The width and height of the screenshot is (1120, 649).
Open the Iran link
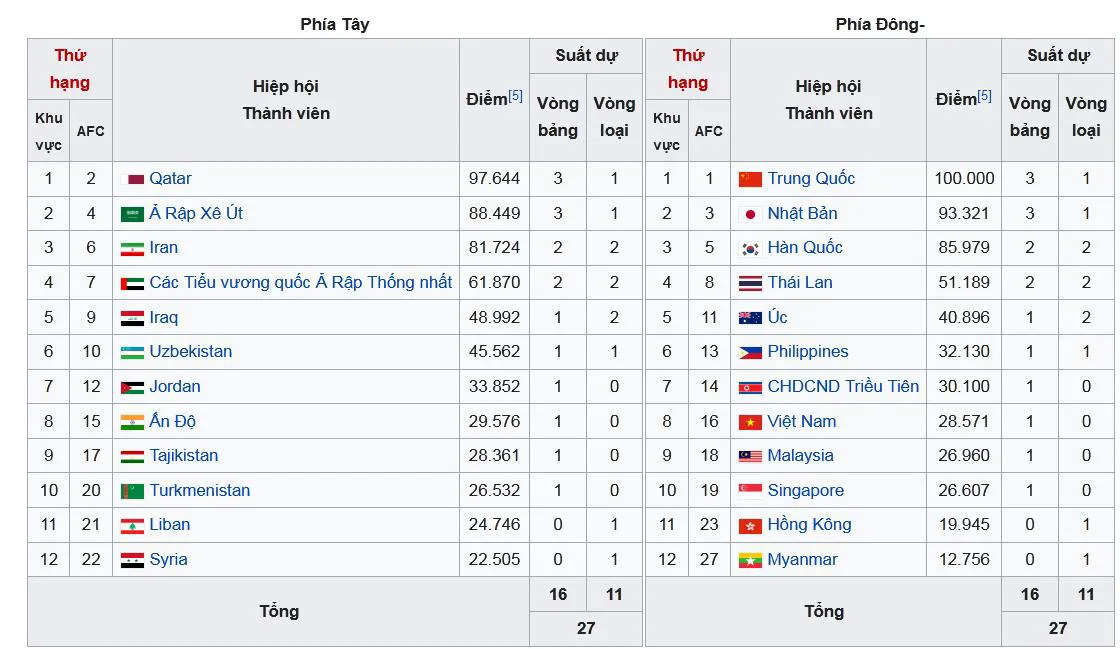click(164, 248)
